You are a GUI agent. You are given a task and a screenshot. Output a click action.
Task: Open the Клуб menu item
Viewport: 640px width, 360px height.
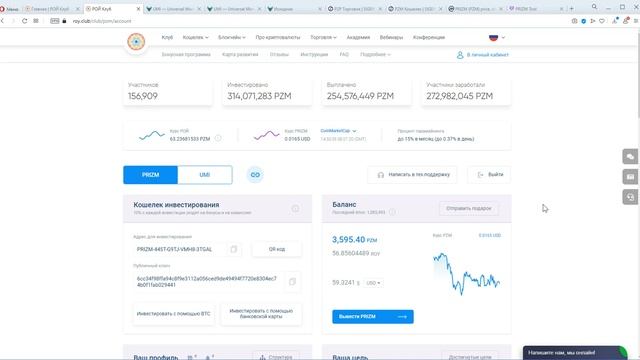[167, 38]
